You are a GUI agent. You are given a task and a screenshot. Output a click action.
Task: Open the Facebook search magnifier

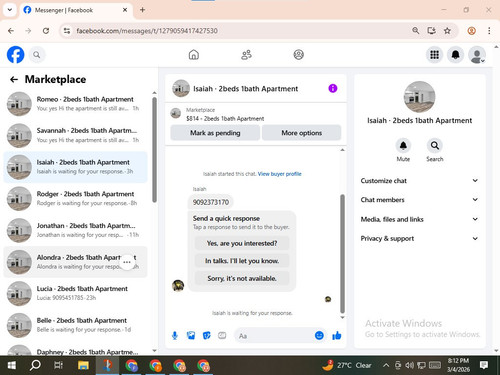click(x=37, y=55)
